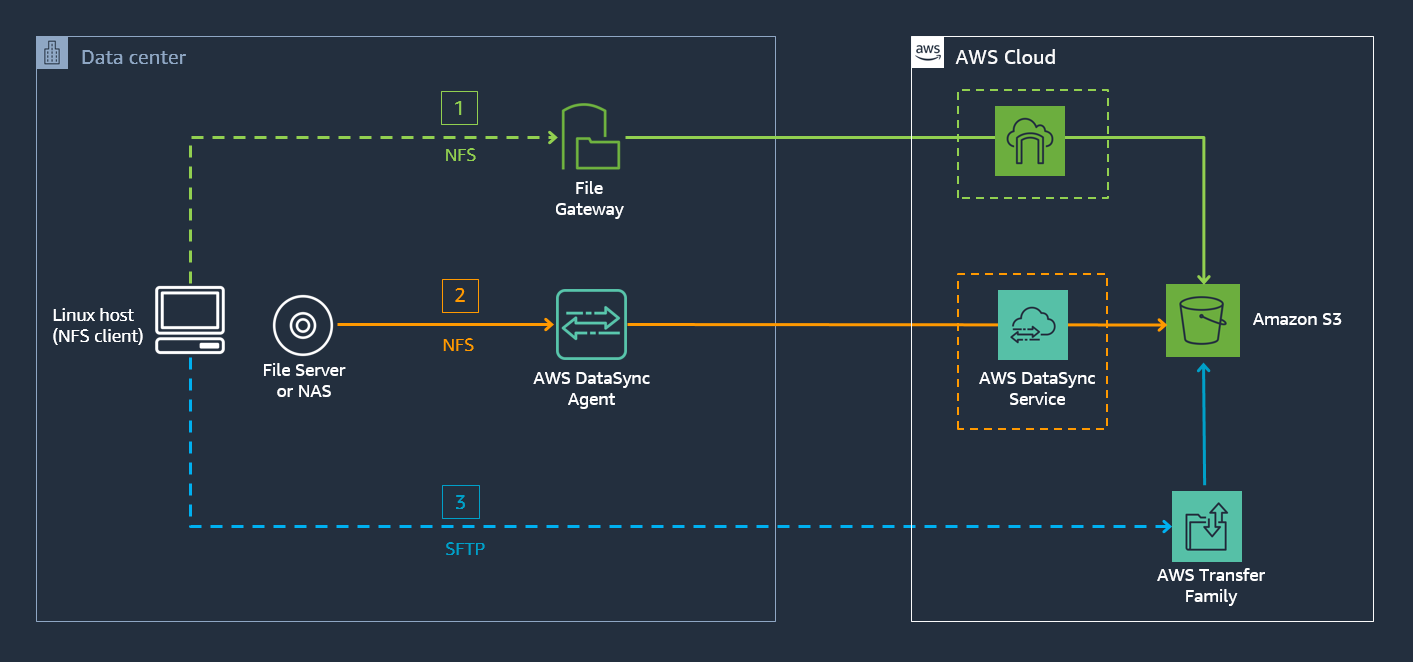Click the blue 'SFTP' label
Viewport: 1413px width, 662px height.
(464, 549)
